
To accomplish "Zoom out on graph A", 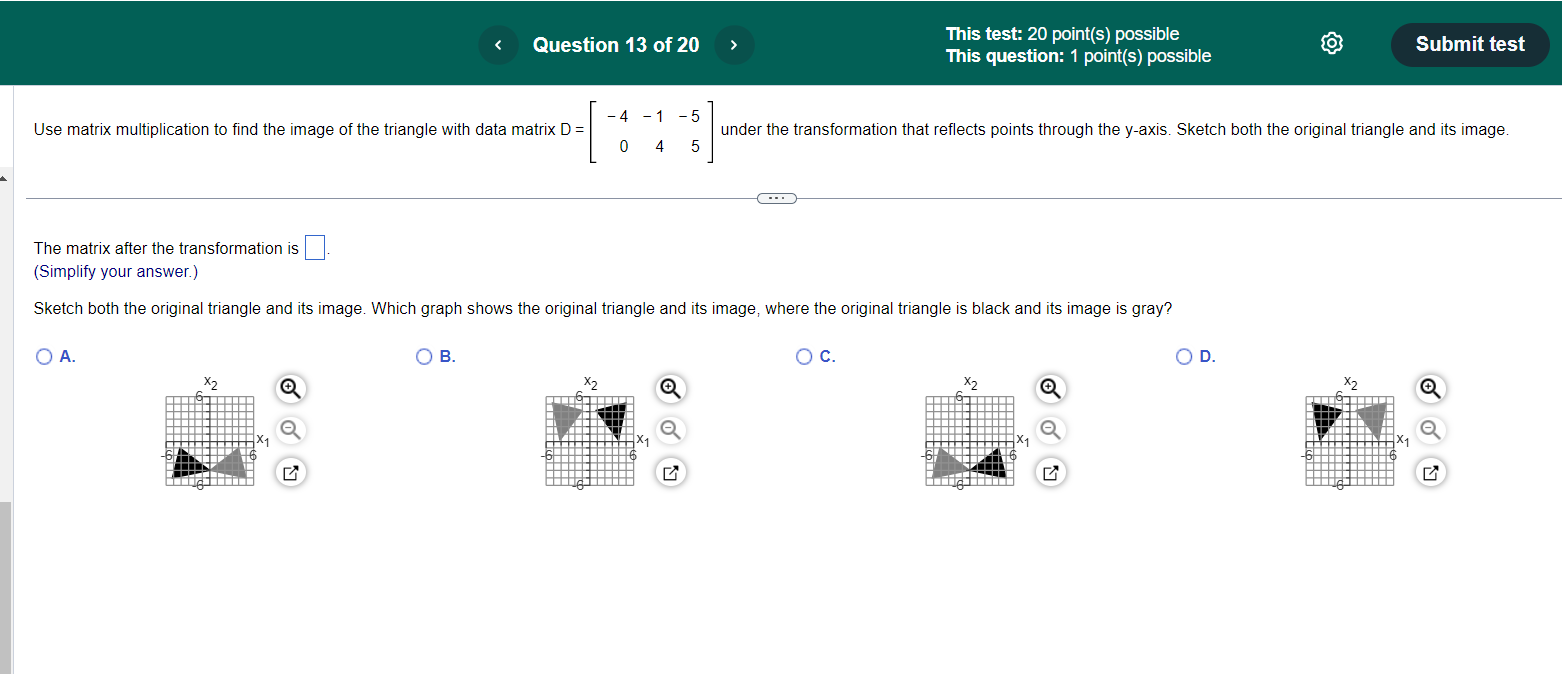I will 290,430.
